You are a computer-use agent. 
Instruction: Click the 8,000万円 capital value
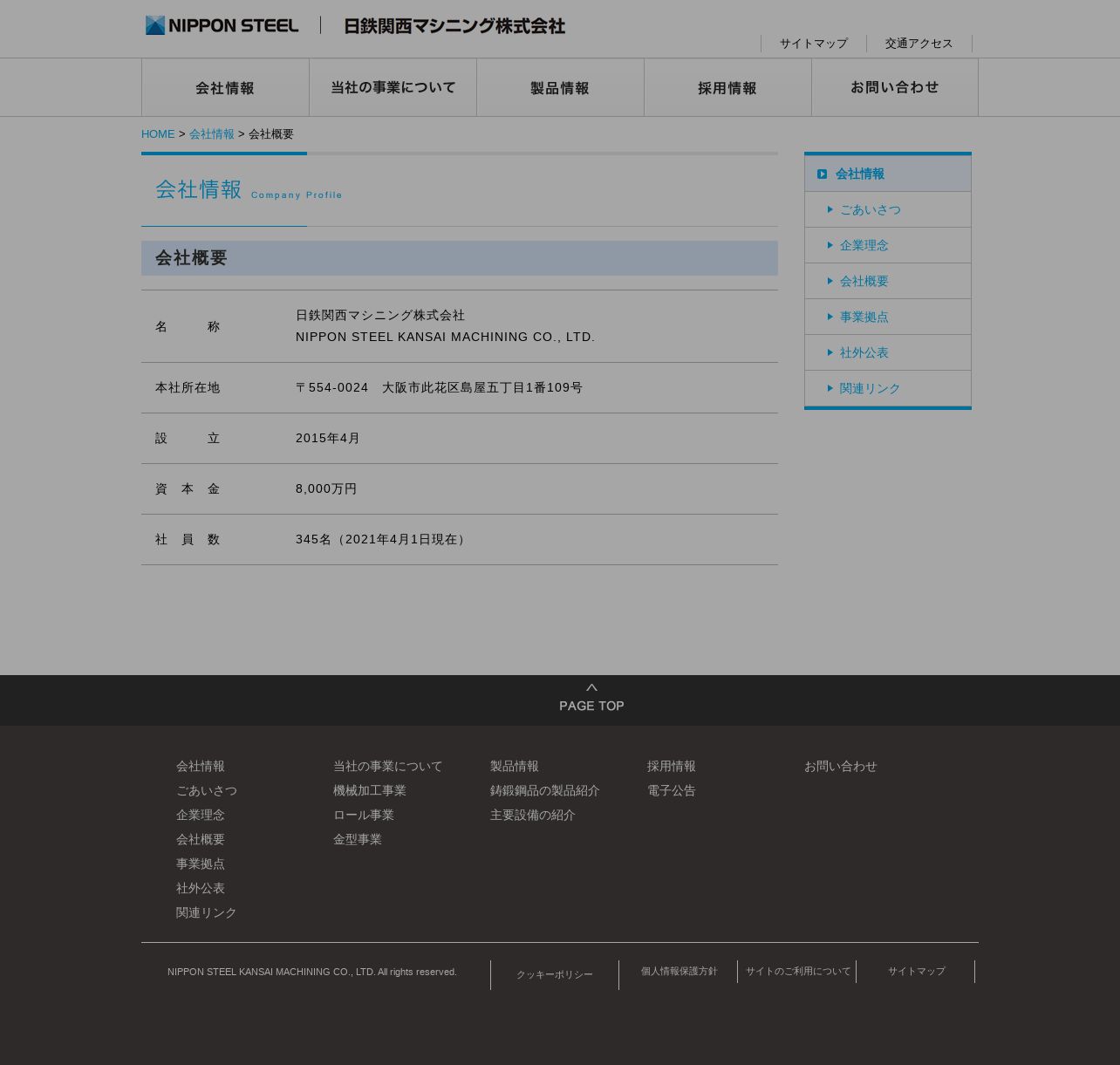click(326, 488)
